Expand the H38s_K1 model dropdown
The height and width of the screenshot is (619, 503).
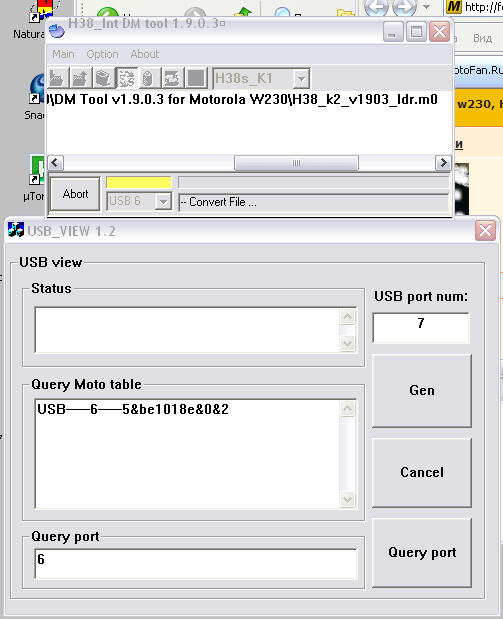point(301,78)
